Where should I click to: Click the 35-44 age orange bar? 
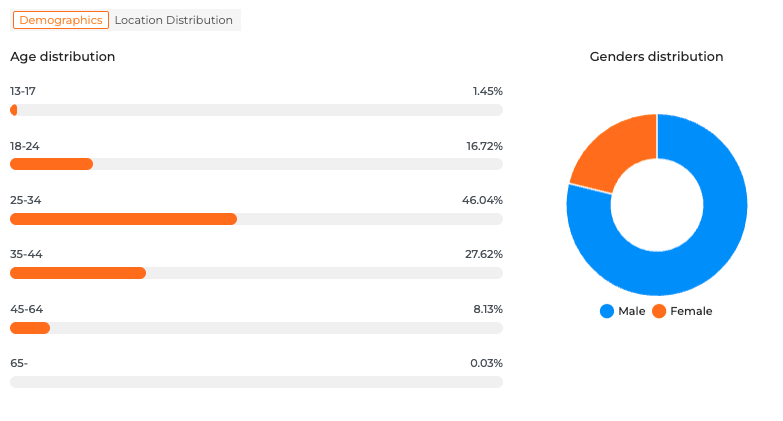(x=78, y=273)
